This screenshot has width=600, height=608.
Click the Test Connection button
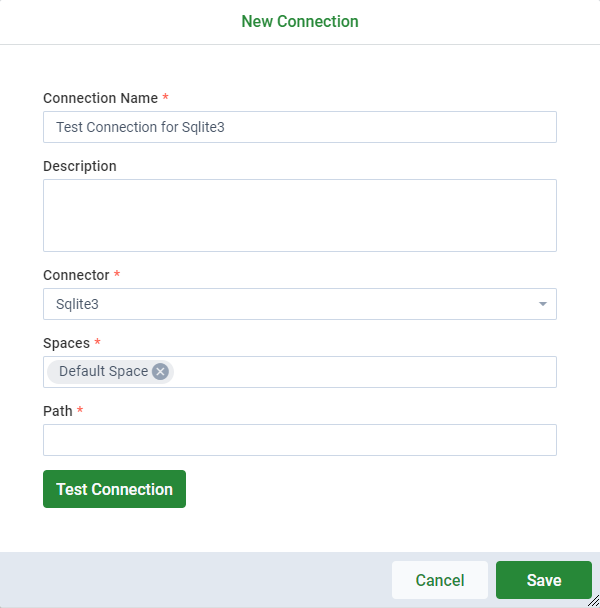click(114, 489)
